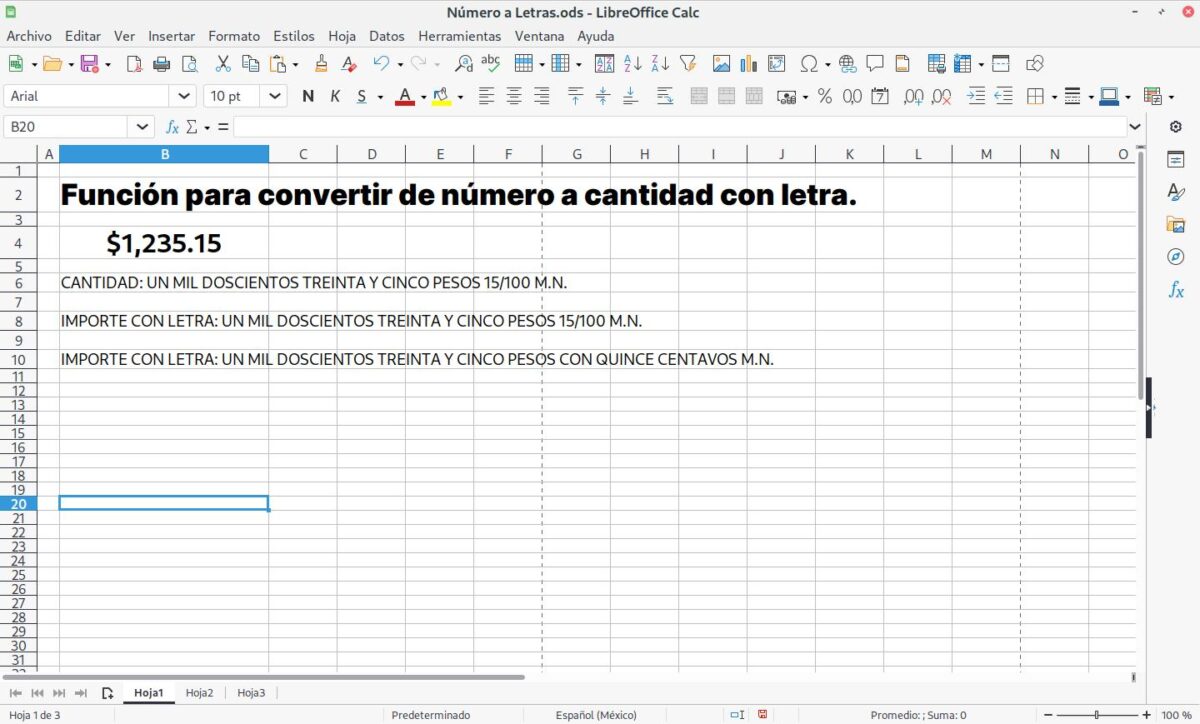Center cell text horizontally
Image resolution: width=1200 pixels, height=724 pixels.
tap(514, 96)
